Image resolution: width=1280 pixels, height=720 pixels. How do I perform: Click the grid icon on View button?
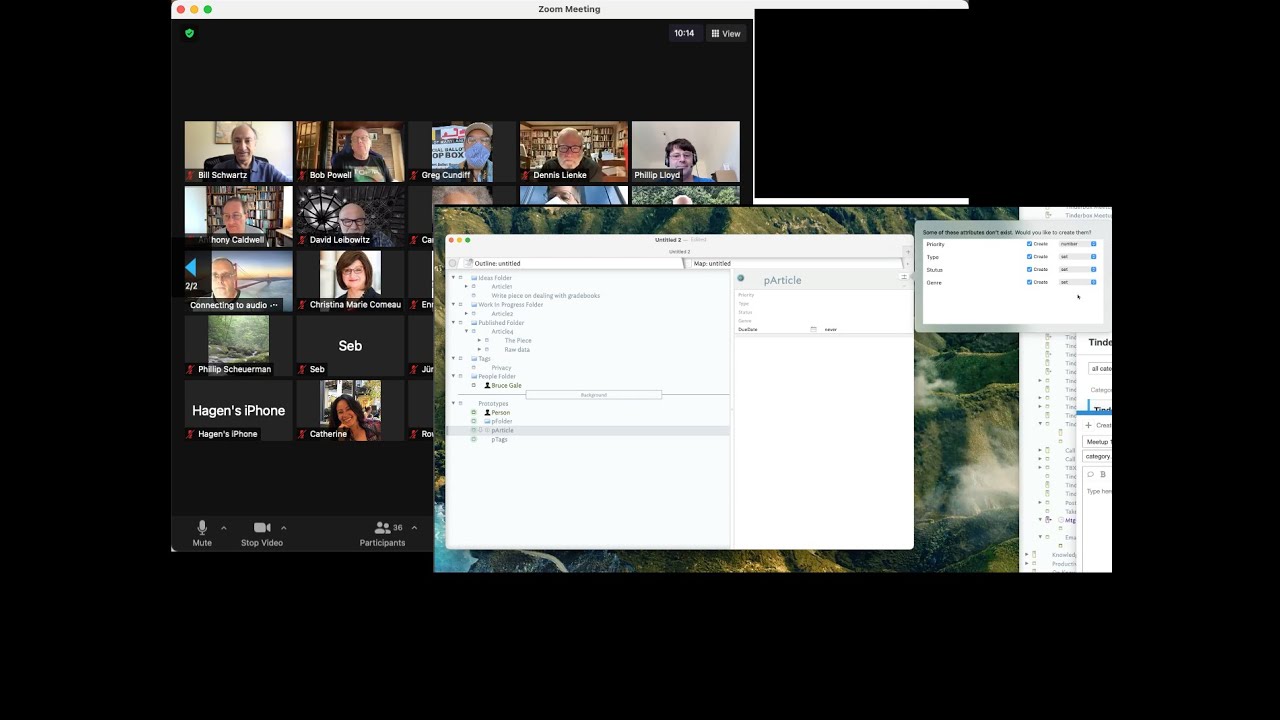716,34
